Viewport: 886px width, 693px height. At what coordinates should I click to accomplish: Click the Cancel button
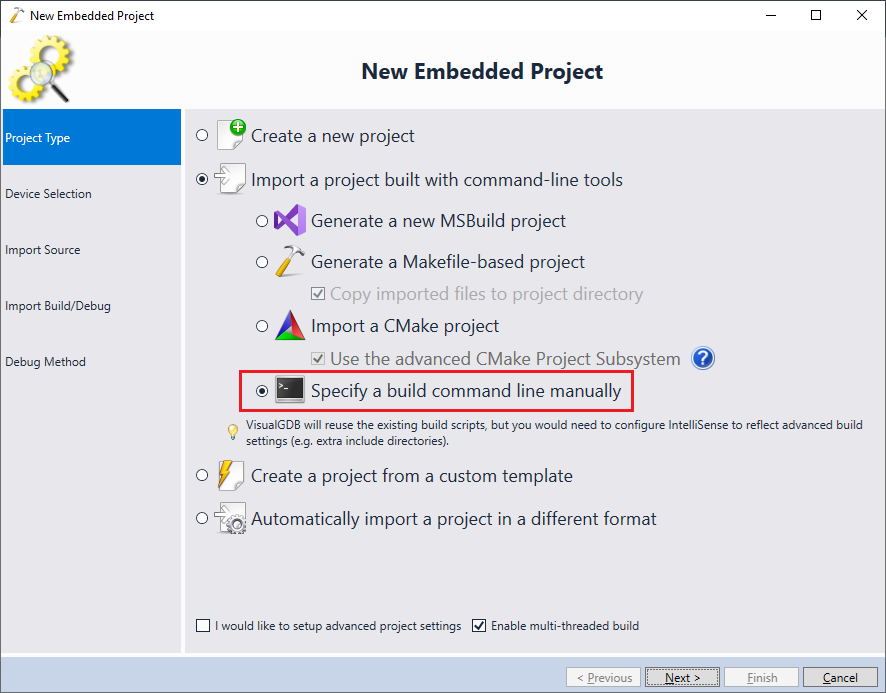[840, 677]
